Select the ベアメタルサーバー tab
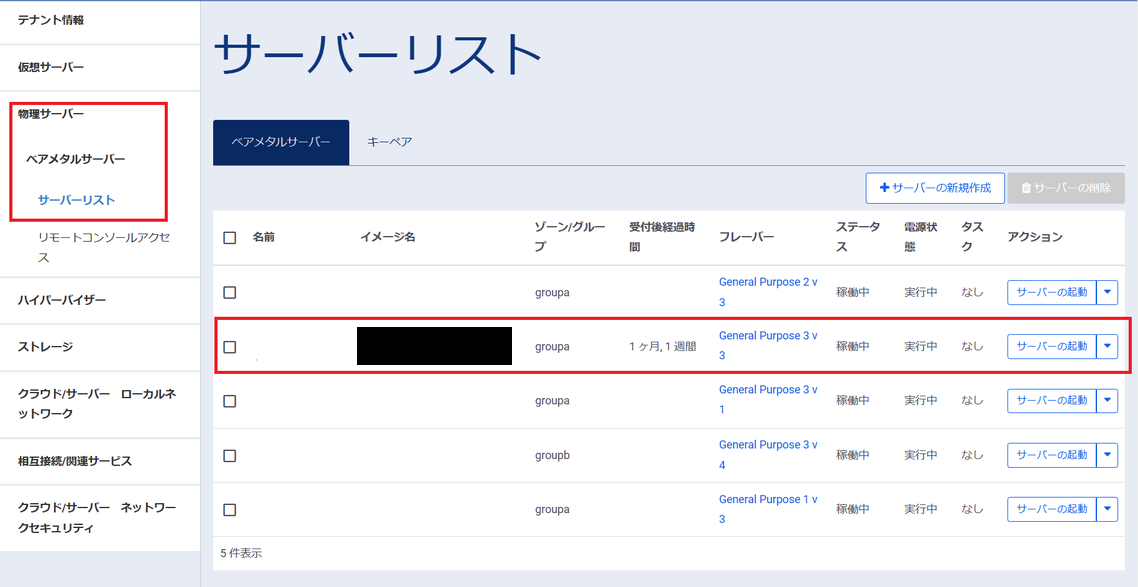 281,142
